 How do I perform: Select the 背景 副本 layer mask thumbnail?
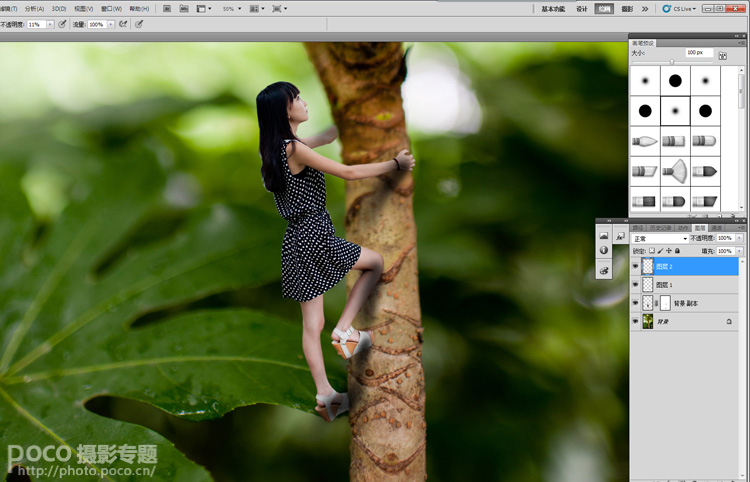pyautogui.click(x=665, y=303)
